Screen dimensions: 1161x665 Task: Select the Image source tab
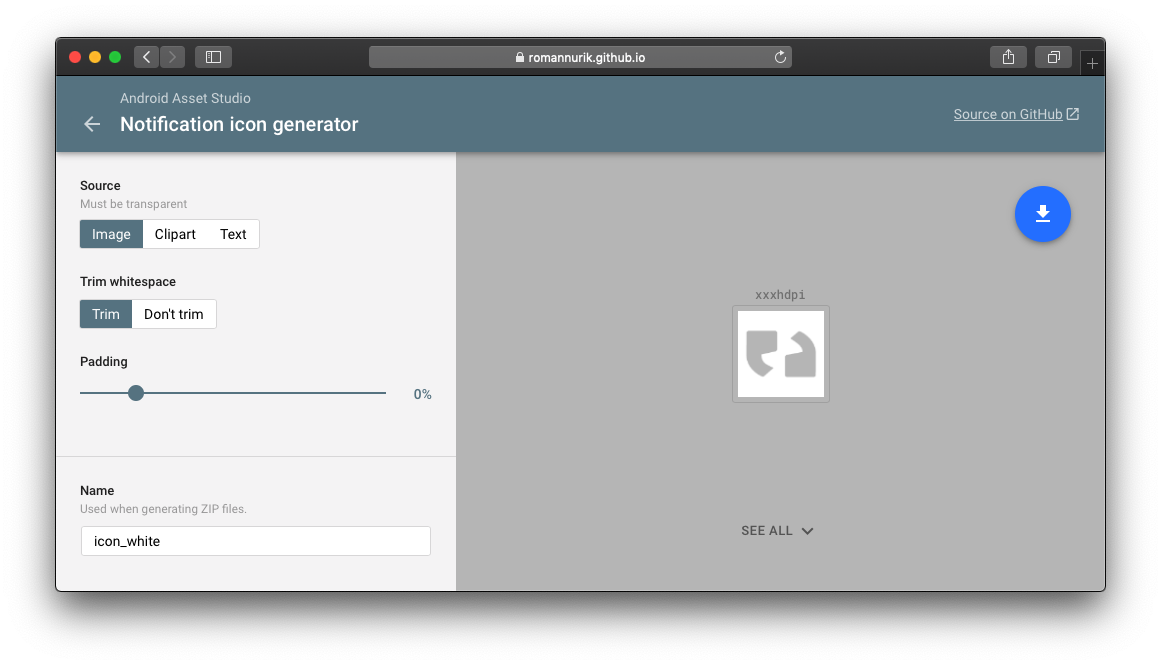[111, 233]
